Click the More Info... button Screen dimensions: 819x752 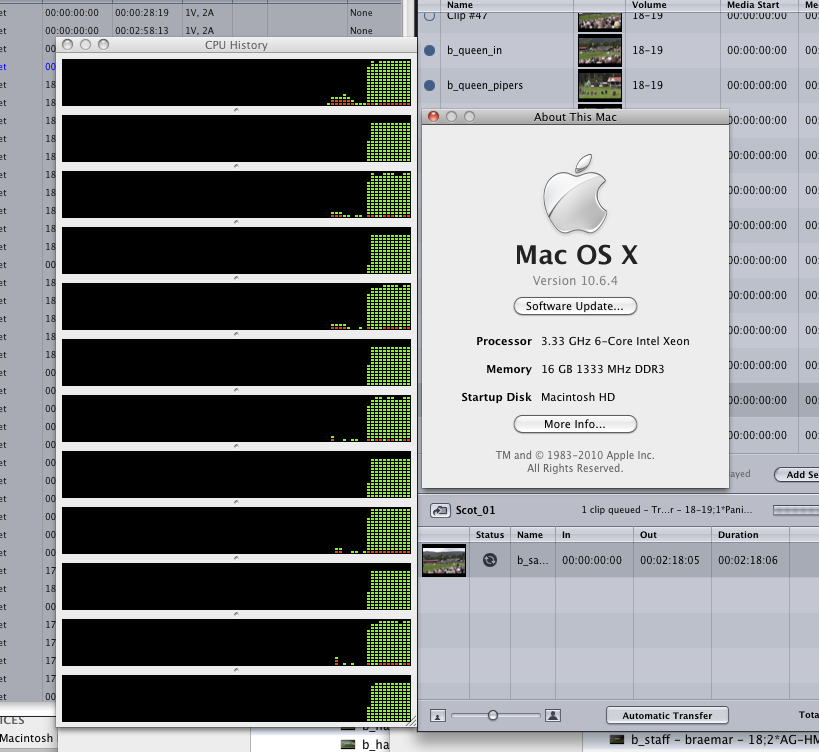click(x=575, y=424)
